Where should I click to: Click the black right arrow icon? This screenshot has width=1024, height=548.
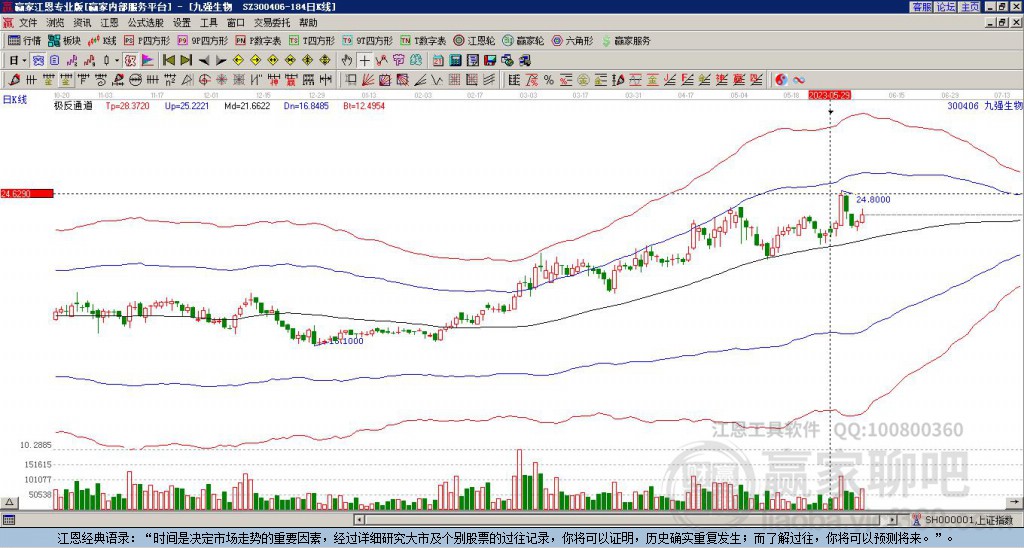(x=221, y=61)
